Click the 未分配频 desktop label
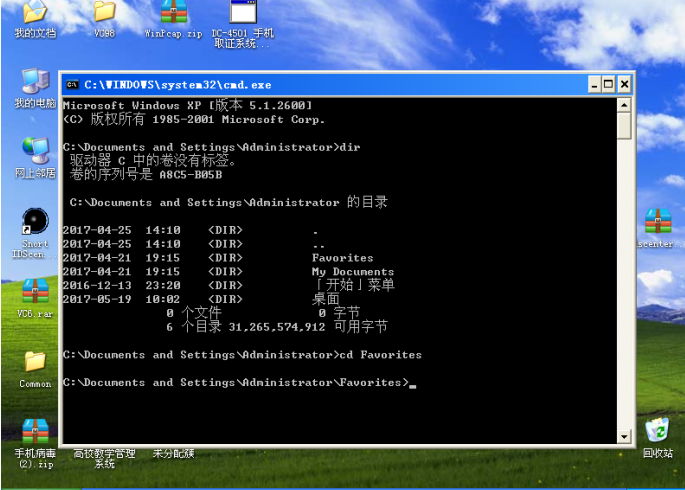 [173, 453]
